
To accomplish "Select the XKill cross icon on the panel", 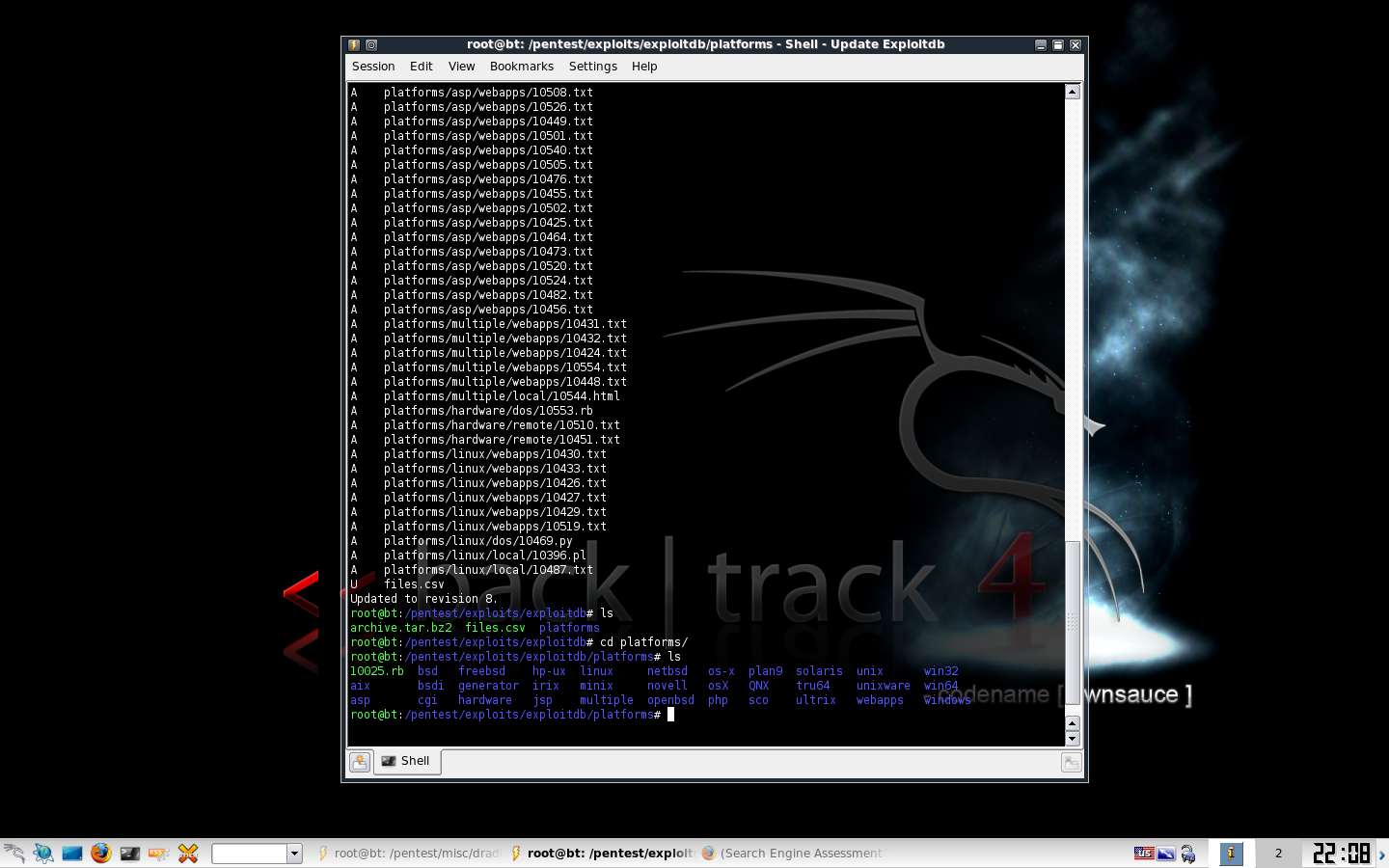I will coord(188,853).
